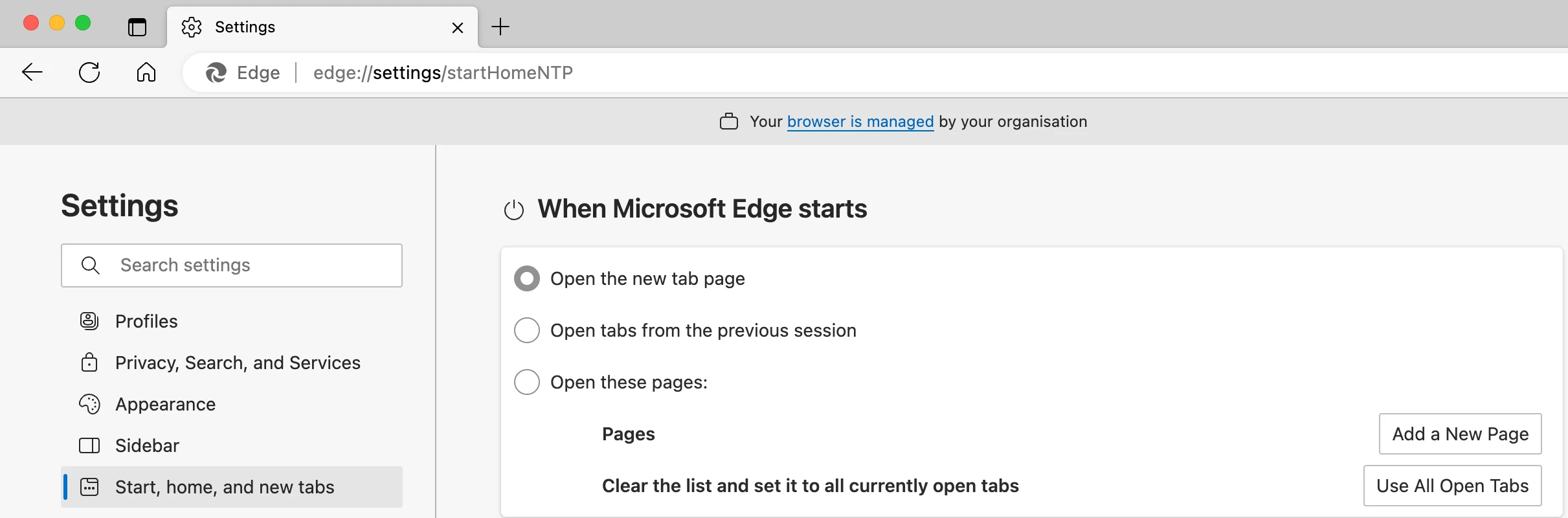Viewport: 1568px width, 518px height.
Task: Select Open the new tab page option
Action: coord(527,278)
